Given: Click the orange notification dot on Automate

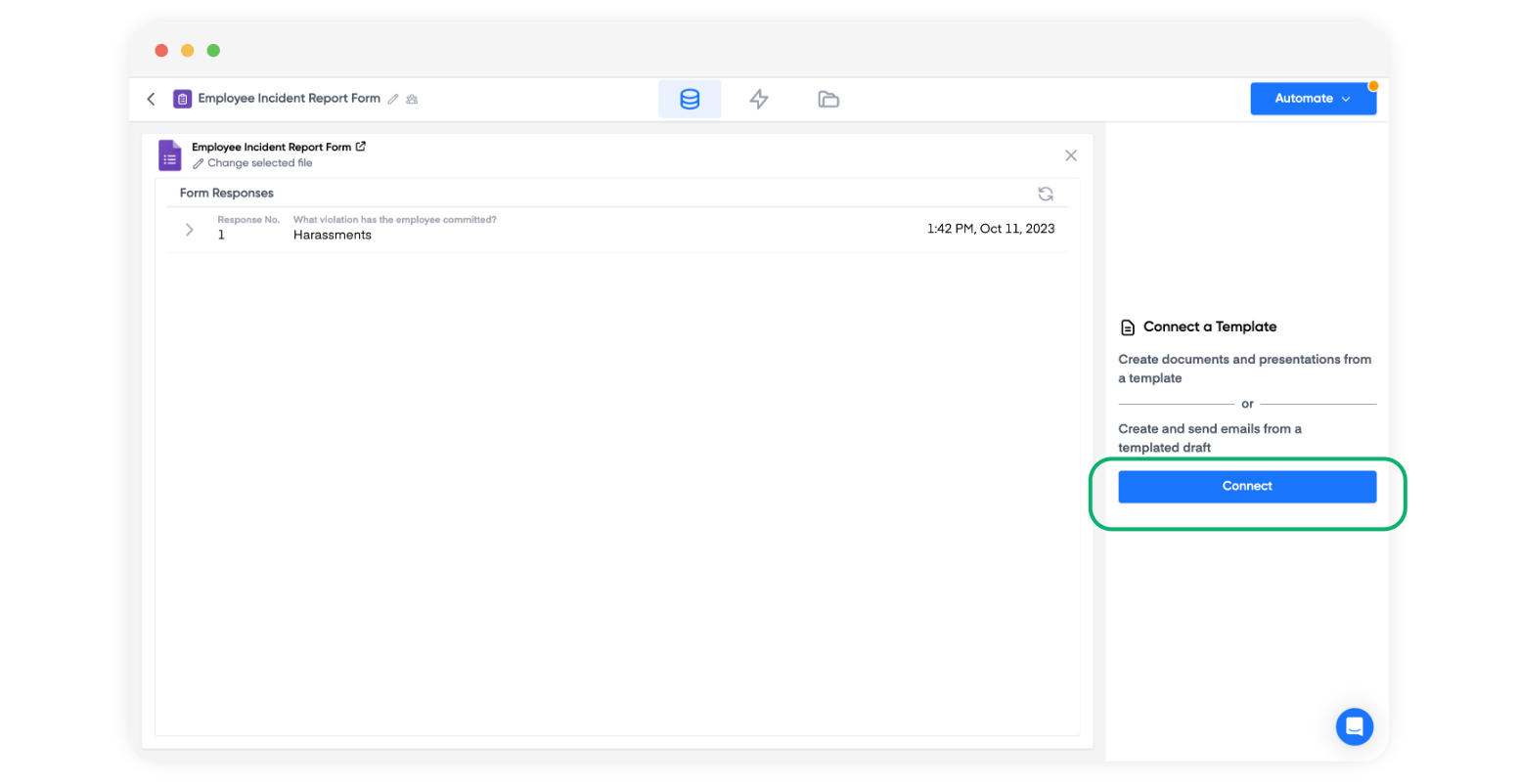Looking at the screenshot, I should (1373, 86).
